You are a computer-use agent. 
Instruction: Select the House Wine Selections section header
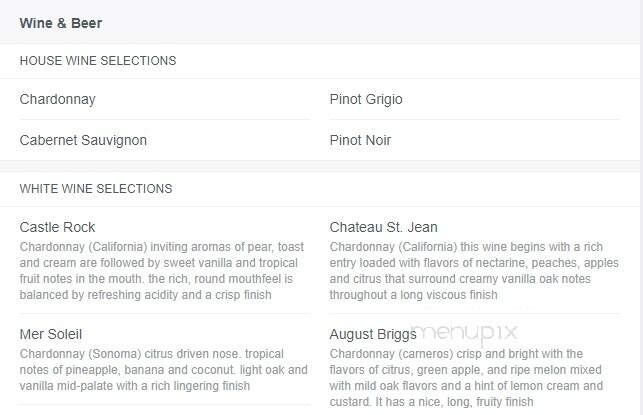(x=98, y=61)
